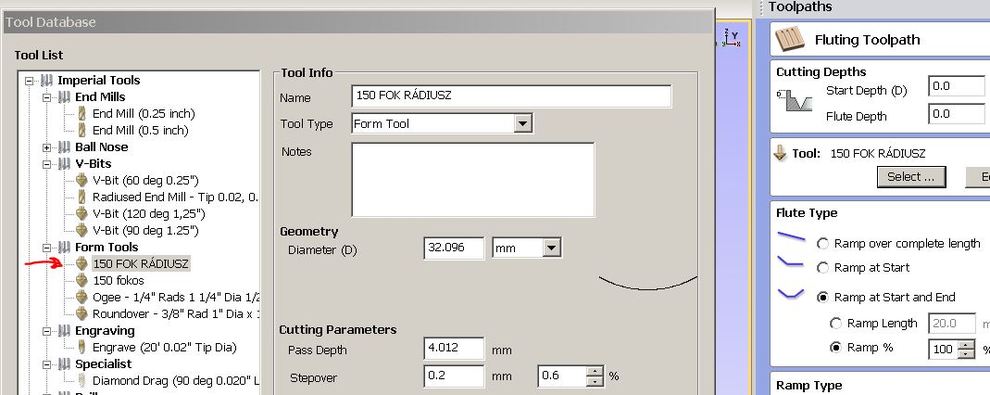Click the Pass Depth input field
Viewport: 990px width, 395px height.
(454, 349)
